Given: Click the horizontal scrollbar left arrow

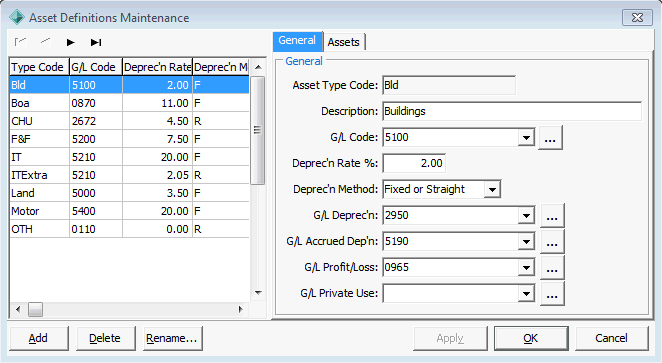Looking at the screenshot, I should coord(18,309).
